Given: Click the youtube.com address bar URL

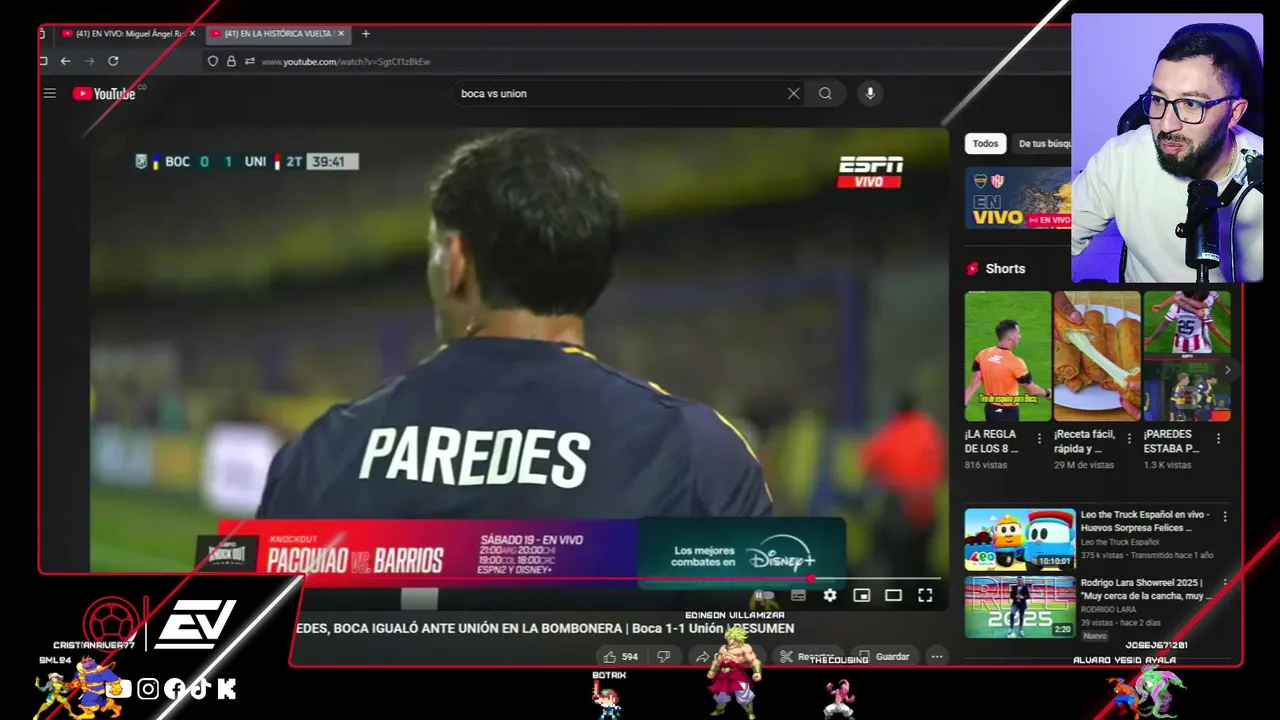Looking at the screenshot, I should coord(346,61).
